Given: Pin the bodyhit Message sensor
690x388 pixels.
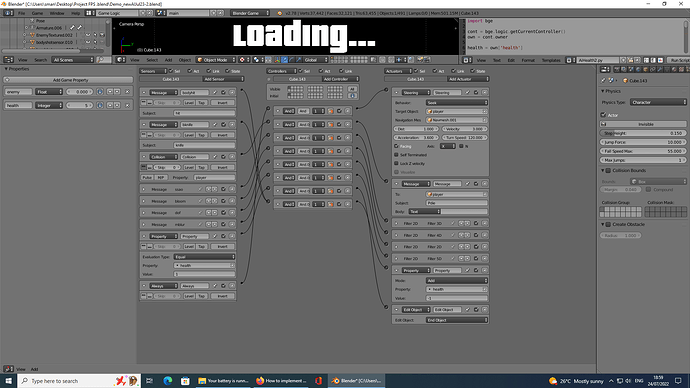Looking at the screenshot, I should click(215, 93).
